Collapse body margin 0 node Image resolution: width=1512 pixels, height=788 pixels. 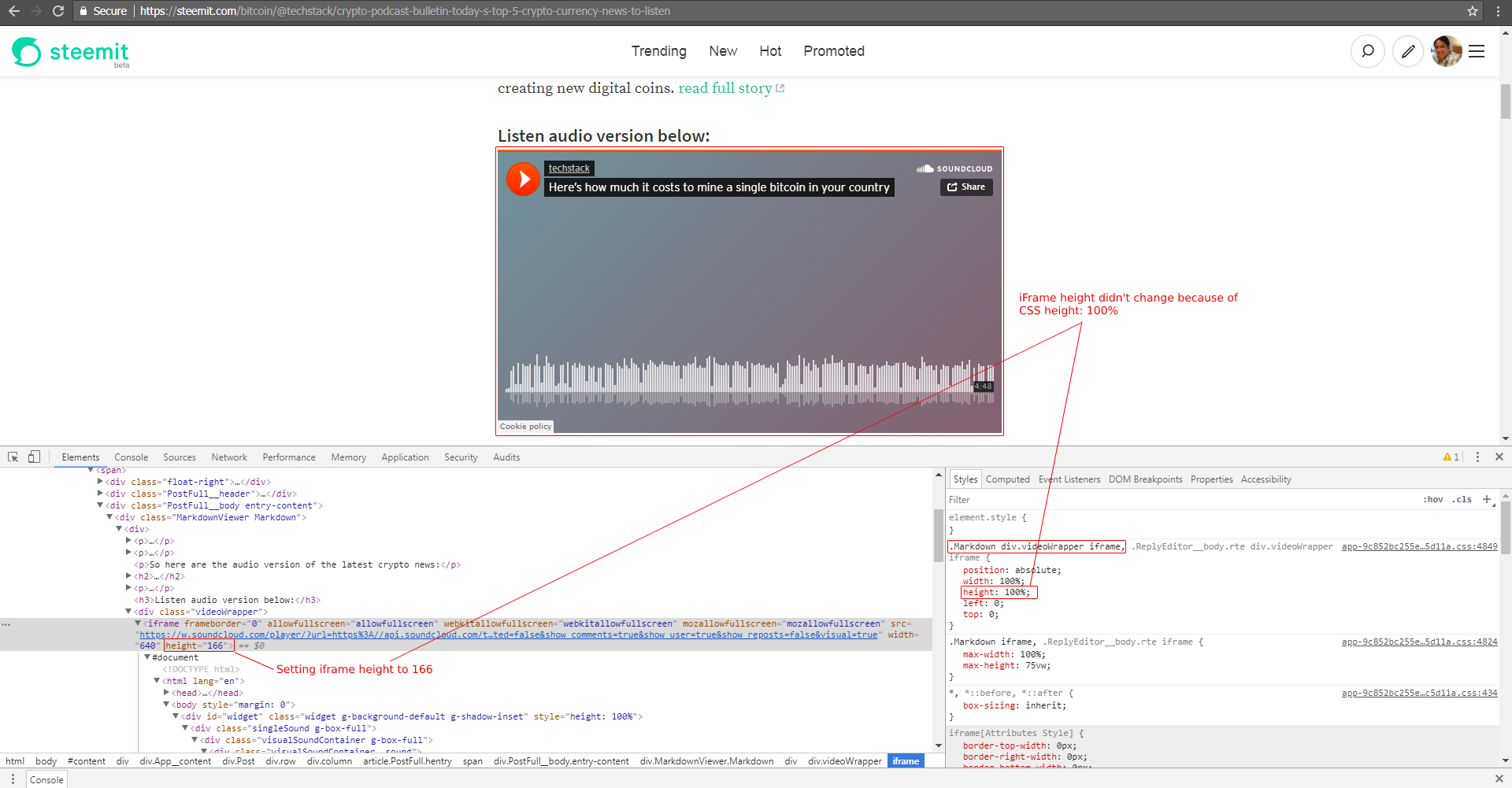166,705
